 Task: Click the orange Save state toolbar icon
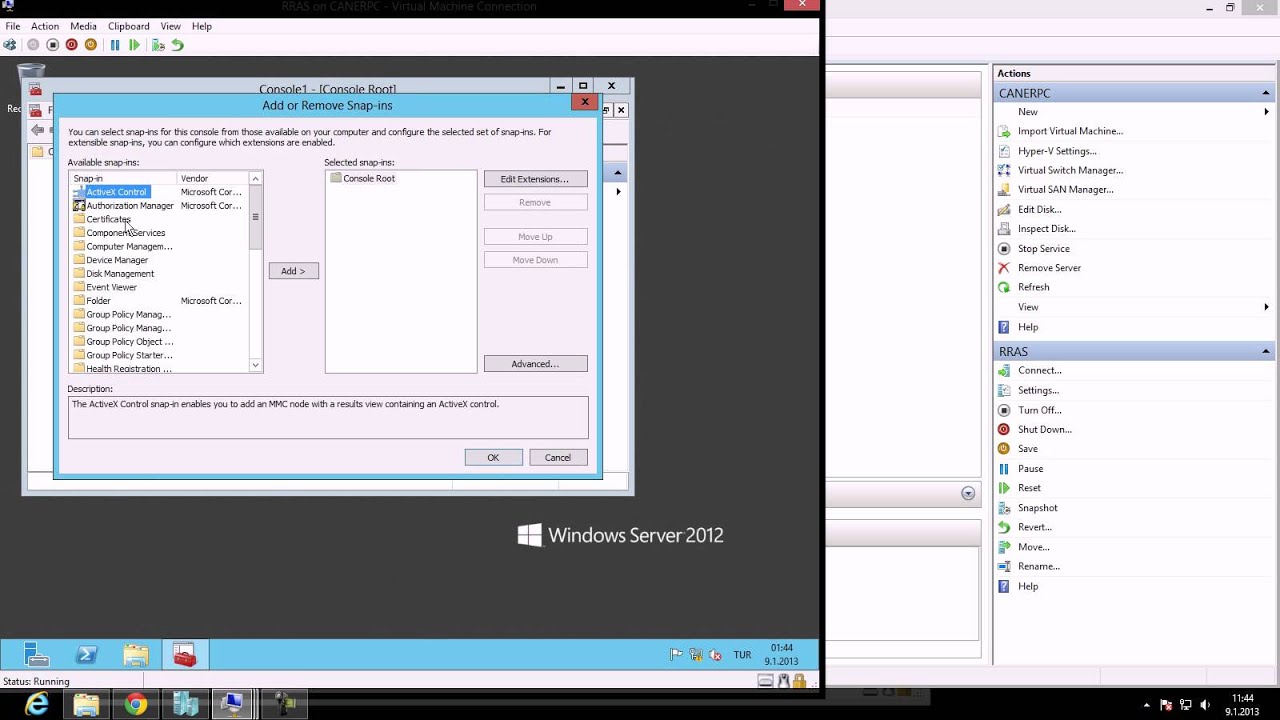tap(91, 45)
